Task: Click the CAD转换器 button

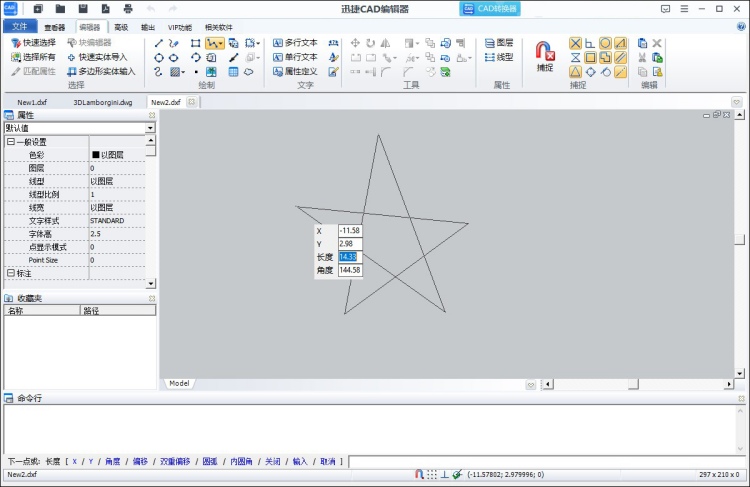Action: click(490, 9)
